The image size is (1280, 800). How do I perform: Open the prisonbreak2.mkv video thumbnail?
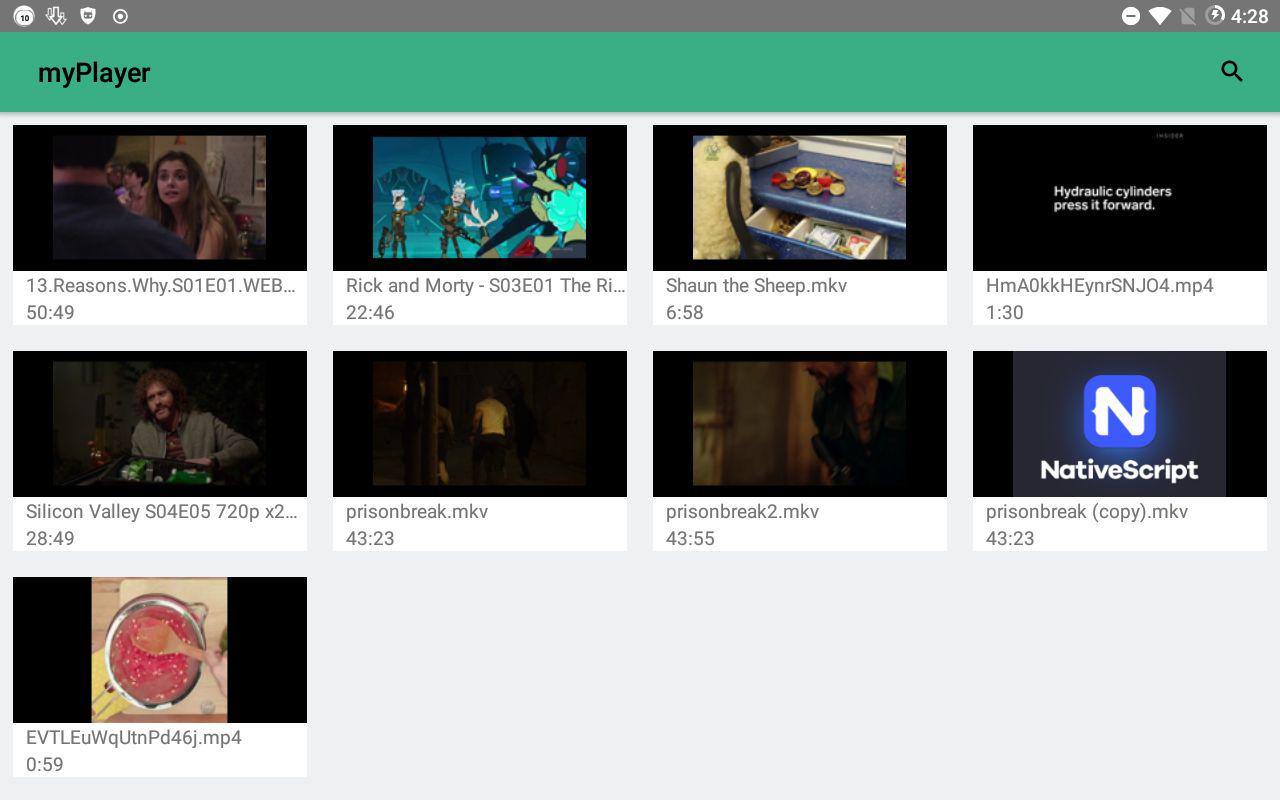pos(800,424)
